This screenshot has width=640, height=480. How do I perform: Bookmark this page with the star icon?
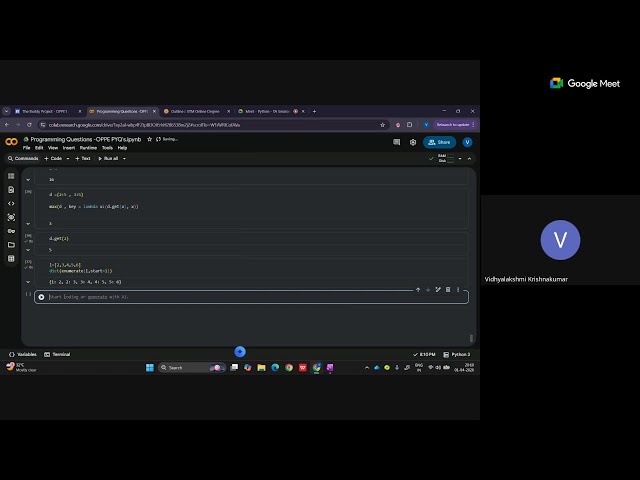[x=382, y=125]
